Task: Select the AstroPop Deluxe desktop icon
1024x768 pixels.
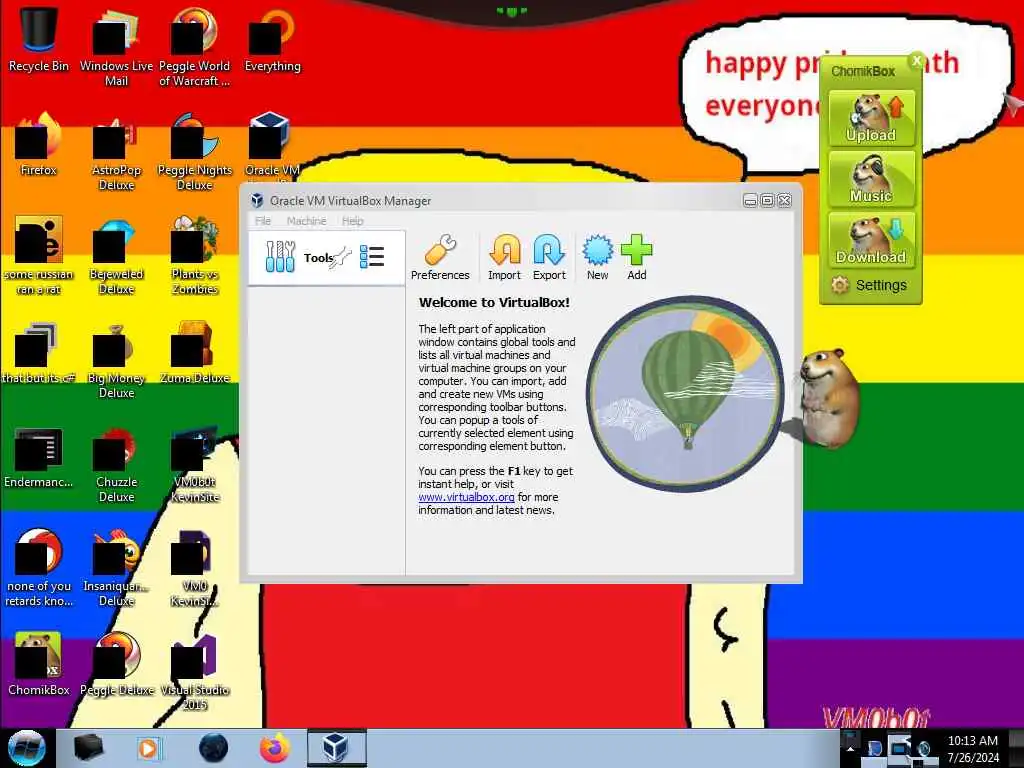Action: [x=116, y=152]
